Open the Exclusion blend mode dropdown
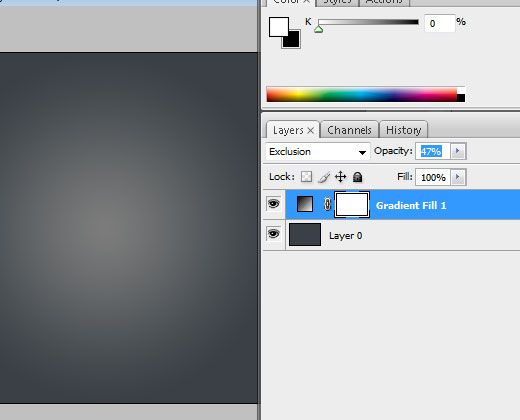The image size is (520, 420). (x=318, y=152)
